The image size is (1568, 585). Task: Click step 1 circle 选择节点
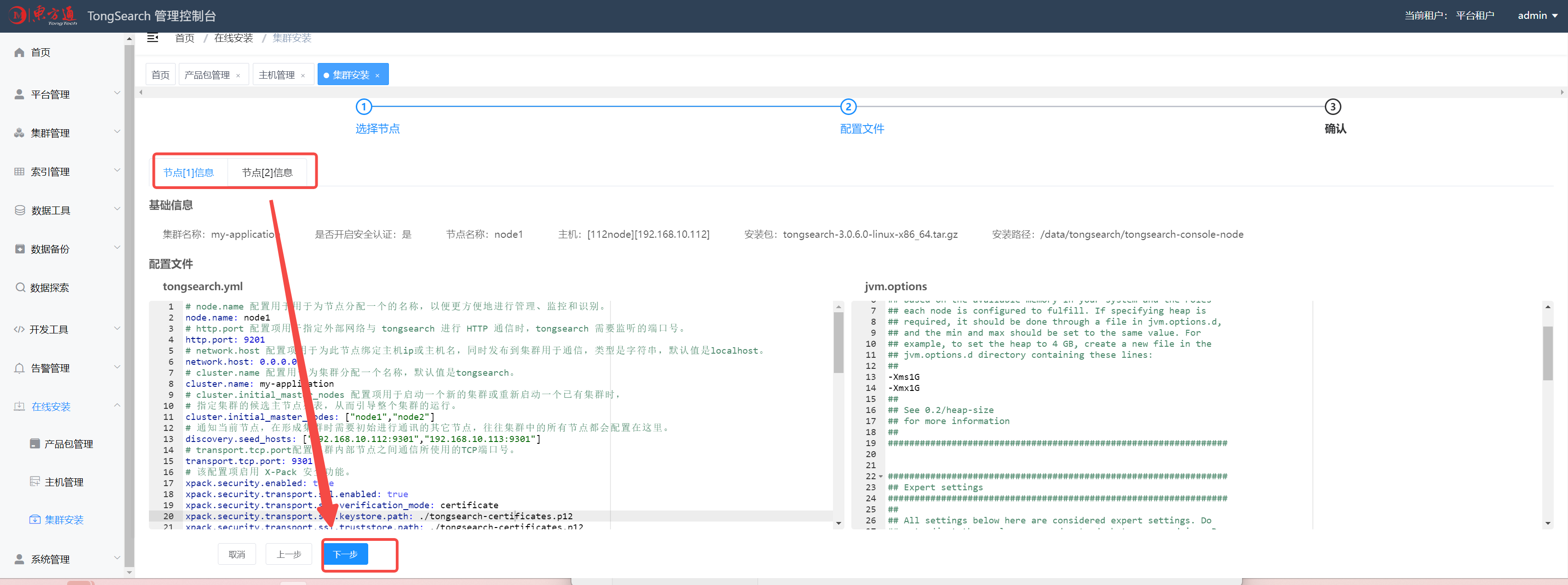tap(364, 107)
